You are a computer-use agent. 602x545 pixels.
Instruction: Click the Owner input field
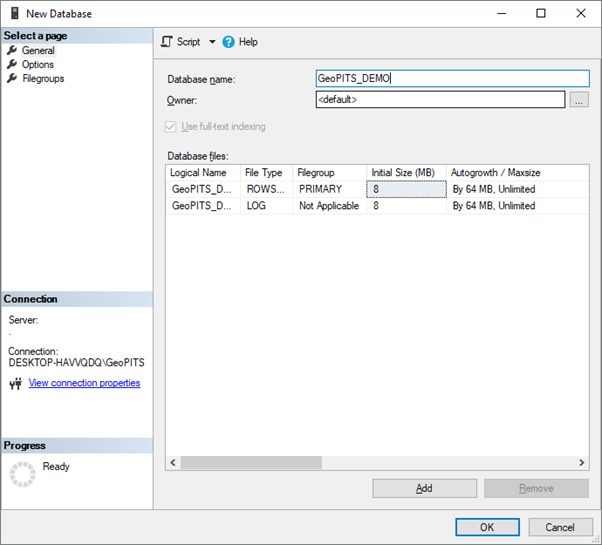tap(440, 99)
